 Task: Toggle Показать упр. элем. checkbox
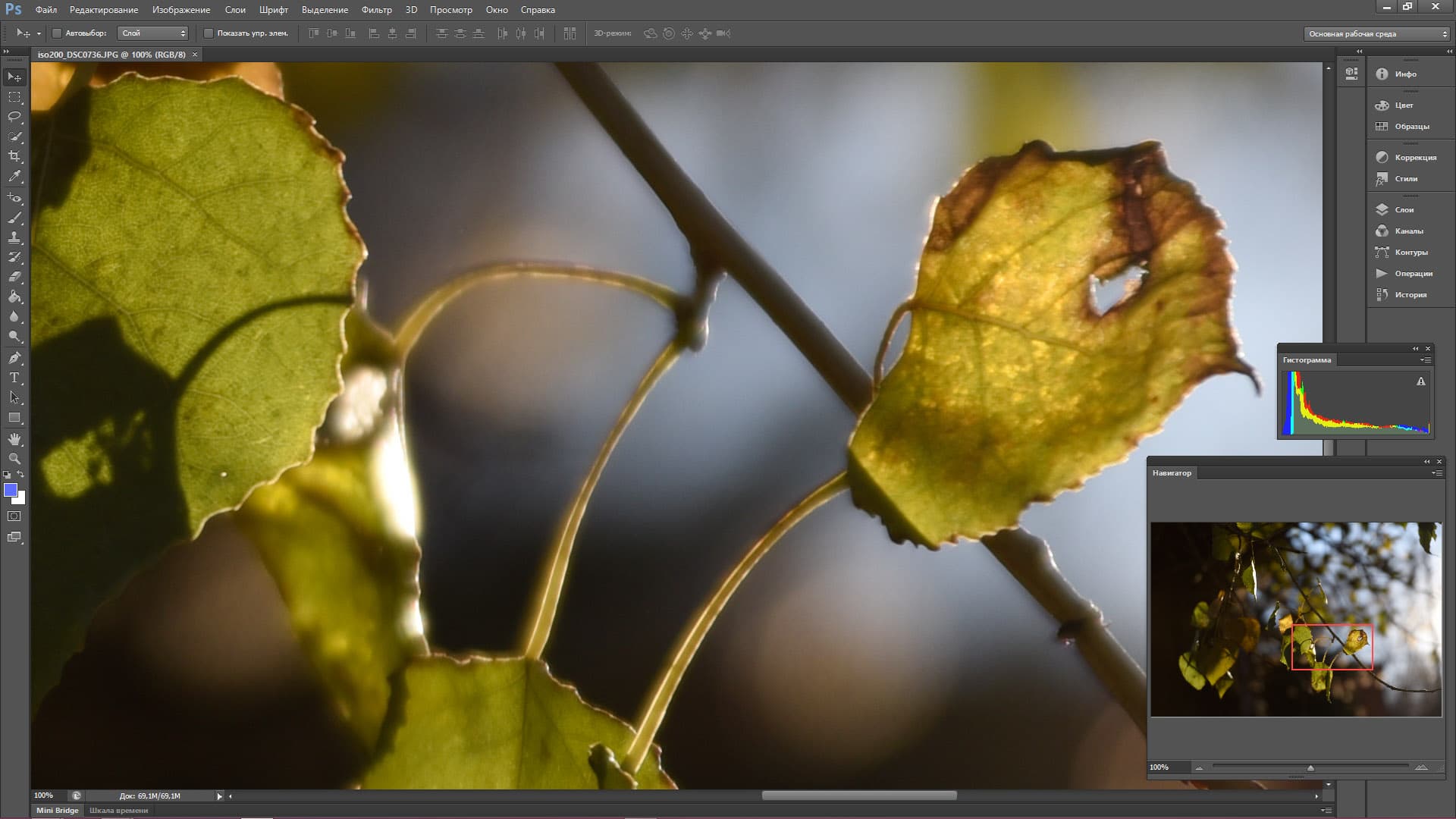(209, 33)
